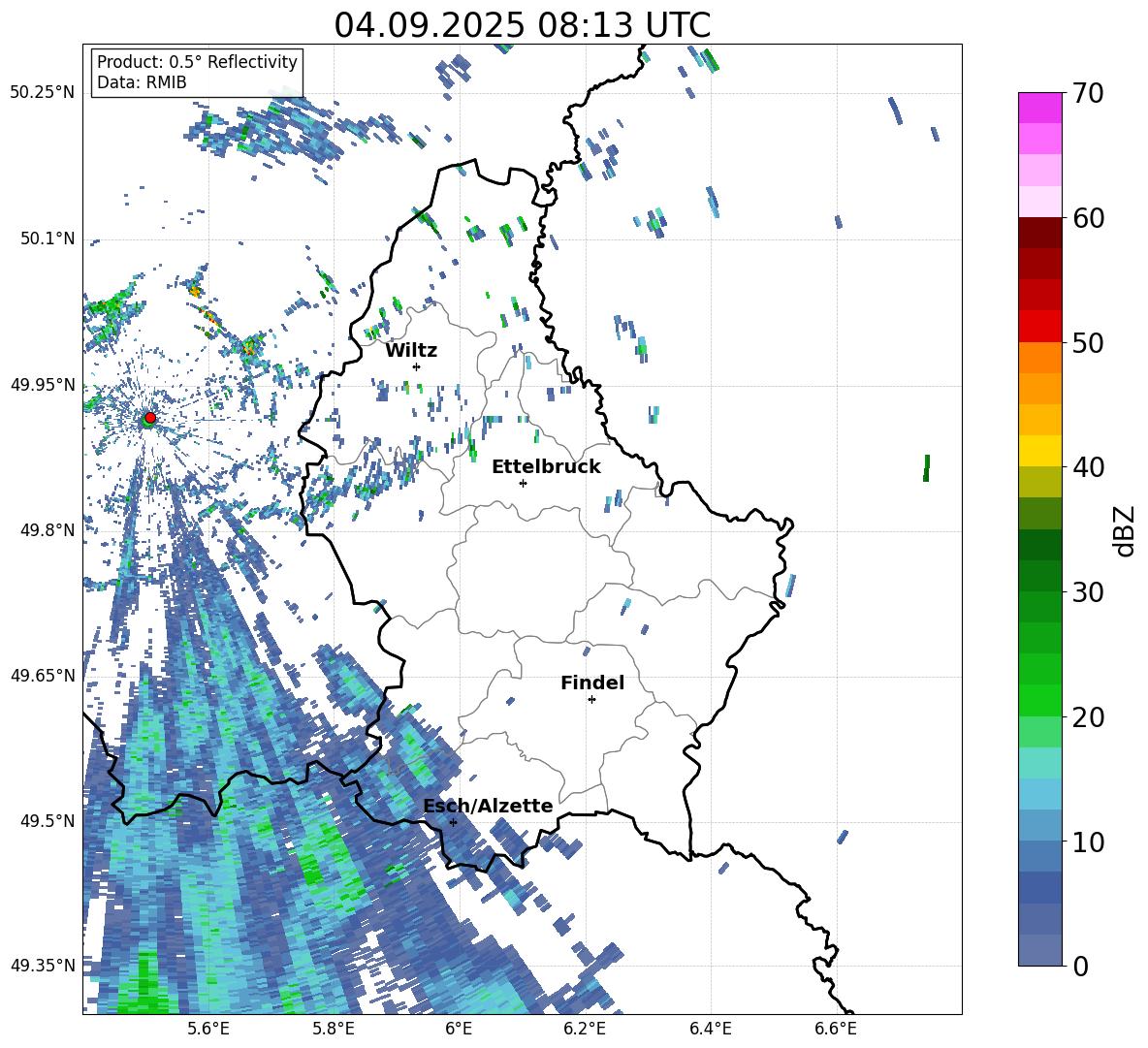Click the dark green 30 dBZ colorbar band
This screenshot has height=1048, width=1148.
(x=1039, y=575)
